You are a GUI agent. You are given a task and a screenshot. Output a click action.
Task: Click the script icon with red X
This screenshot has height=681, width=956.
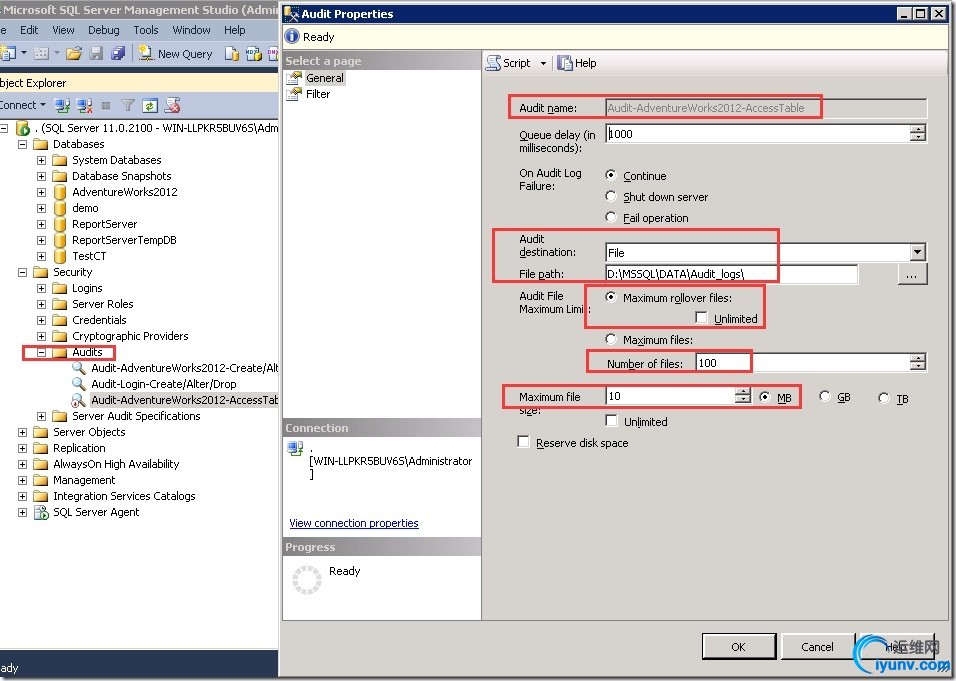(x=173, y=105)
